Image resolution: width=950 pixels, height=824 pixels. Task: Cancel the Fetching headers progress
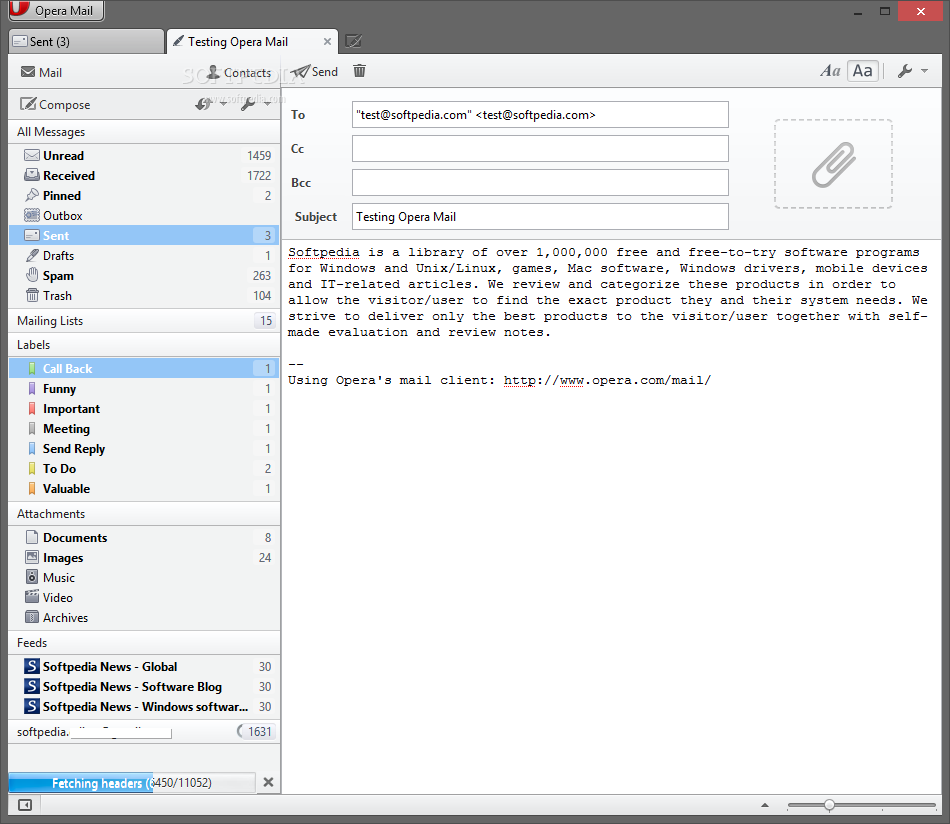pos(268,782)
